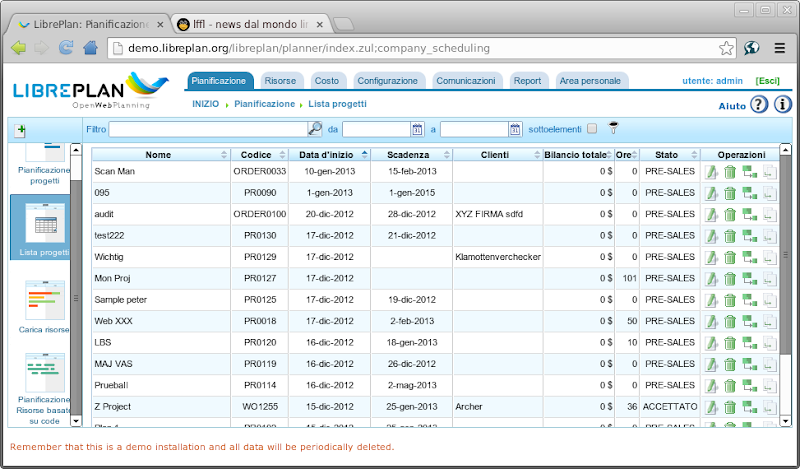Viewport: 800px width, 469px height.
Task: Edit the Scan Man project
Action: (712, 172)
